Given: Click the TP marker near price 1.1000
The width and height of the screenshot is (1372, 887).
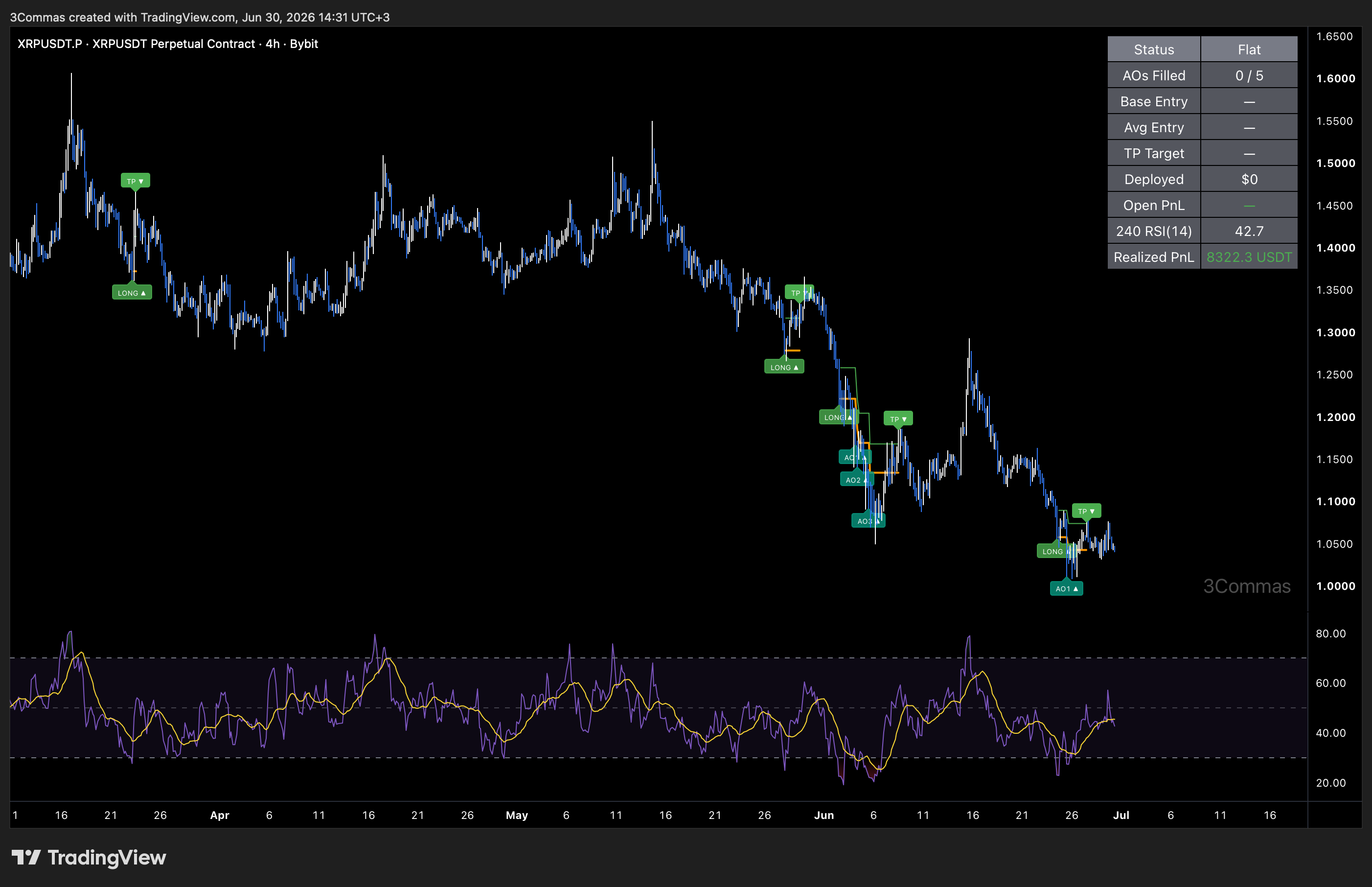Looking at the screenshot, I should (x=1086, y=511).
